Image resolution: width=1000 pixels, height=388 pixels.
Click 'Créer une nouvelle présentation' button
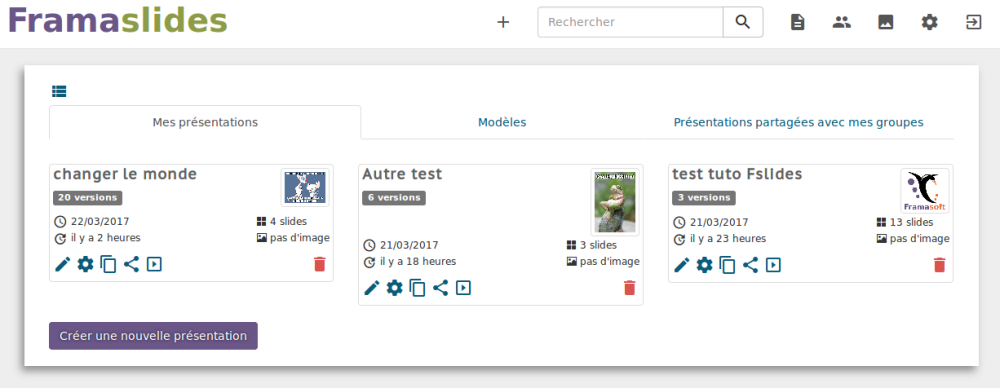point(153,336)
